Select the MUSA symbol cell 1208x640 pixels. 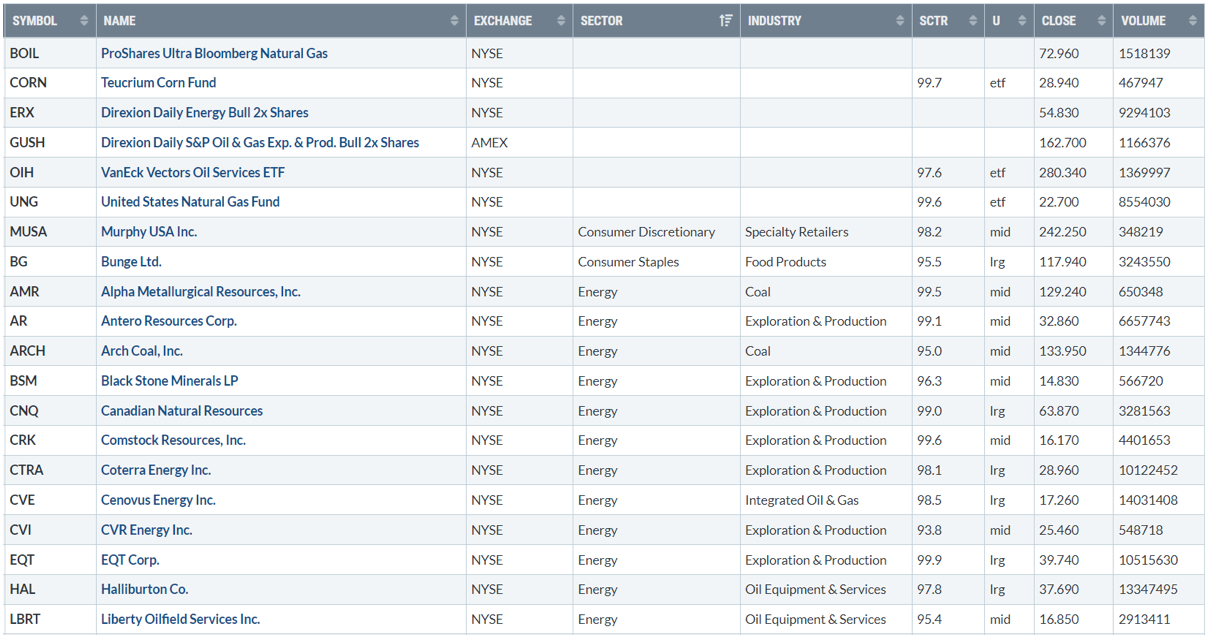click(x=50, y=232)
